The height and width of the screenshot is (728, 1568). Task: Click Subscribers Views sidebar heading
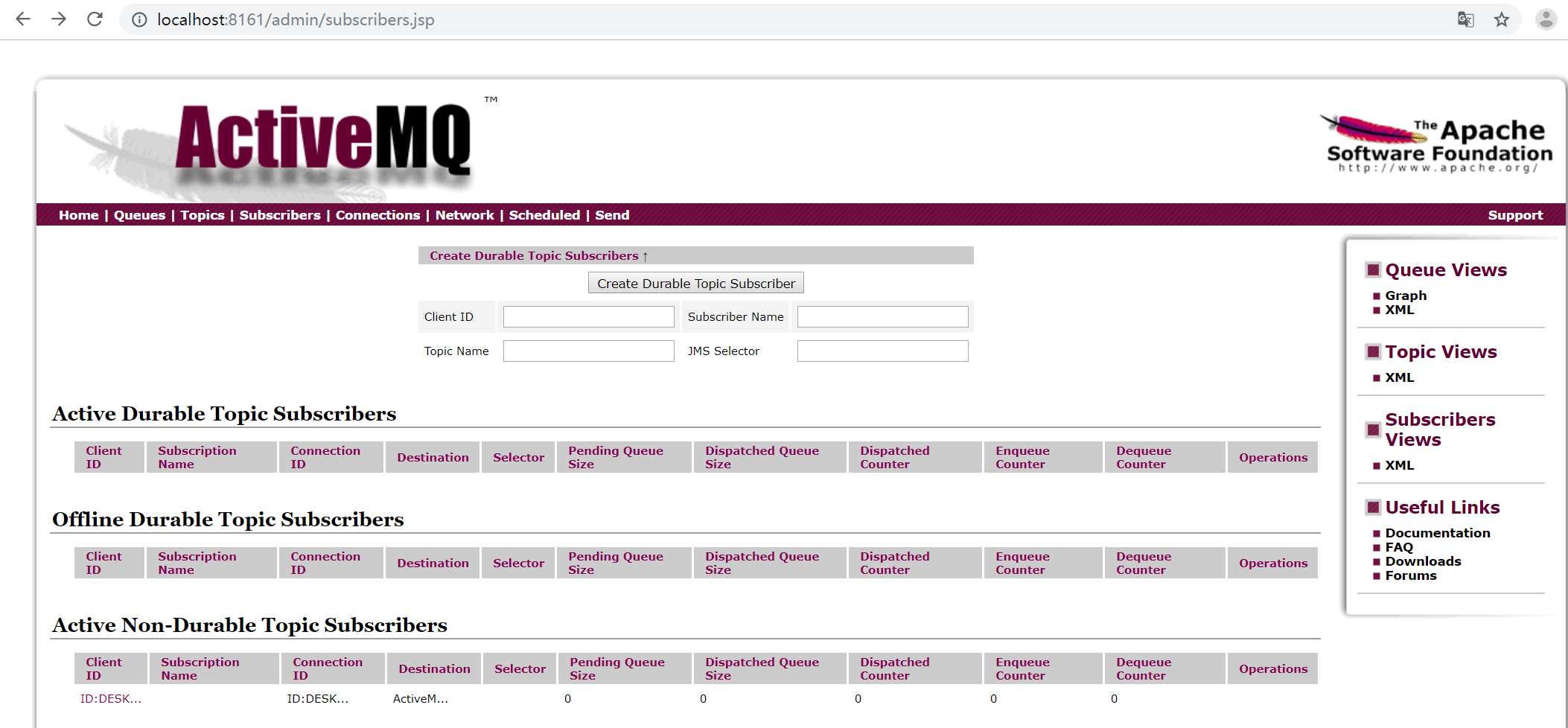click(1440, 430)
